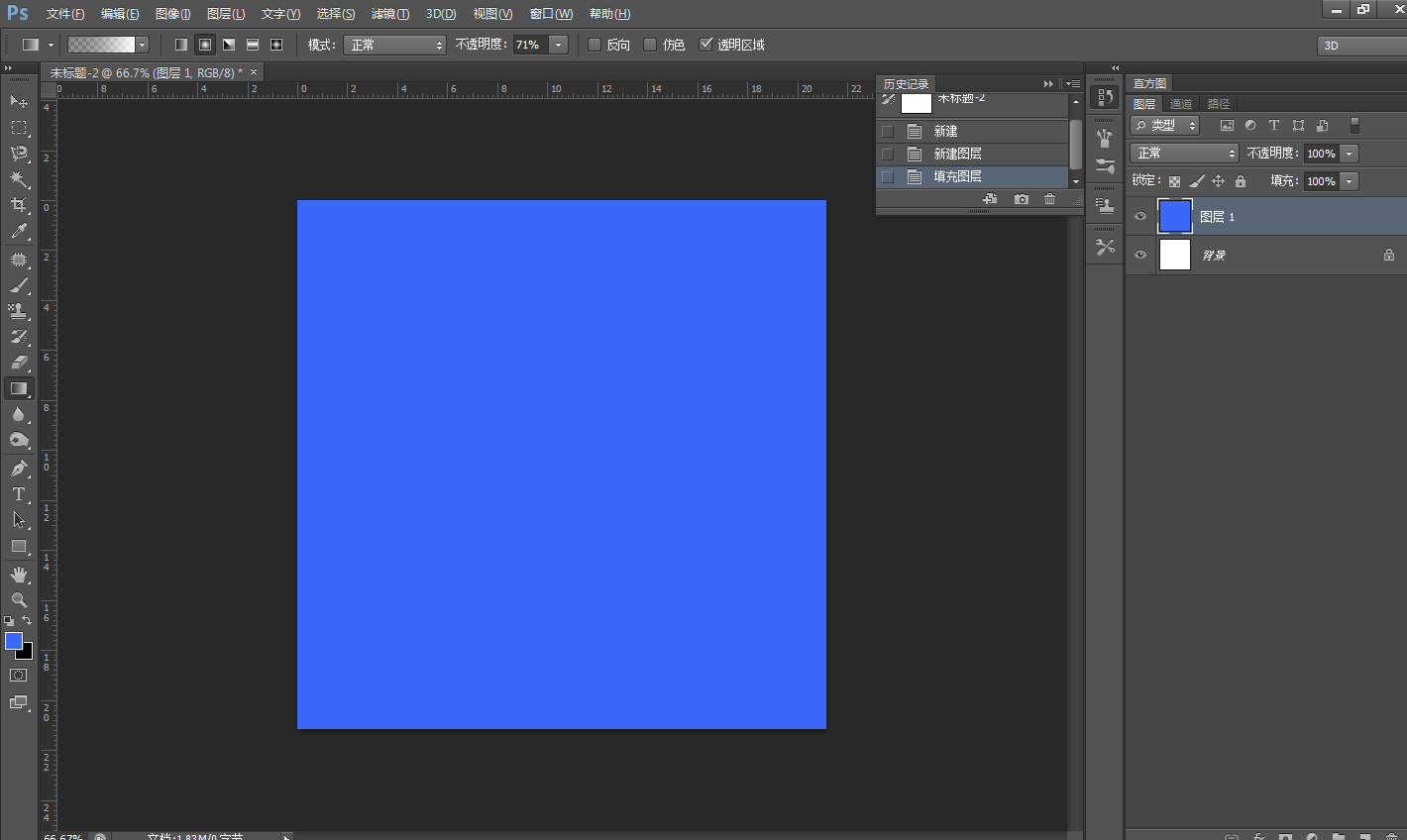Hide the 背景 layer
The width and height of the screenshot is (1407, 840).
[x=1140, y=256]
